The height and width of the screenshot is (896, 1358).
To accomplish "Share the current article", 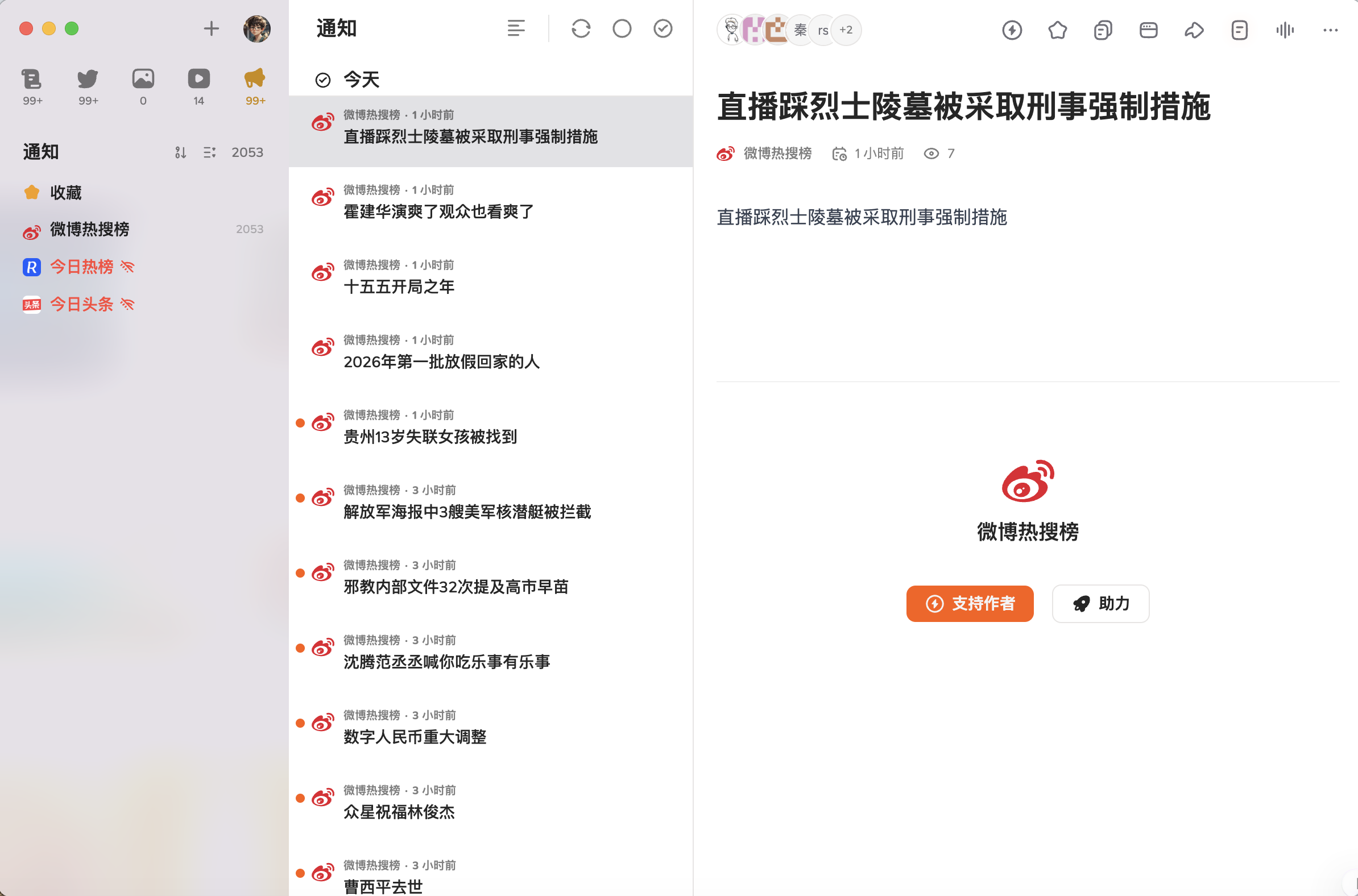I will click(x=1194, y=30).
